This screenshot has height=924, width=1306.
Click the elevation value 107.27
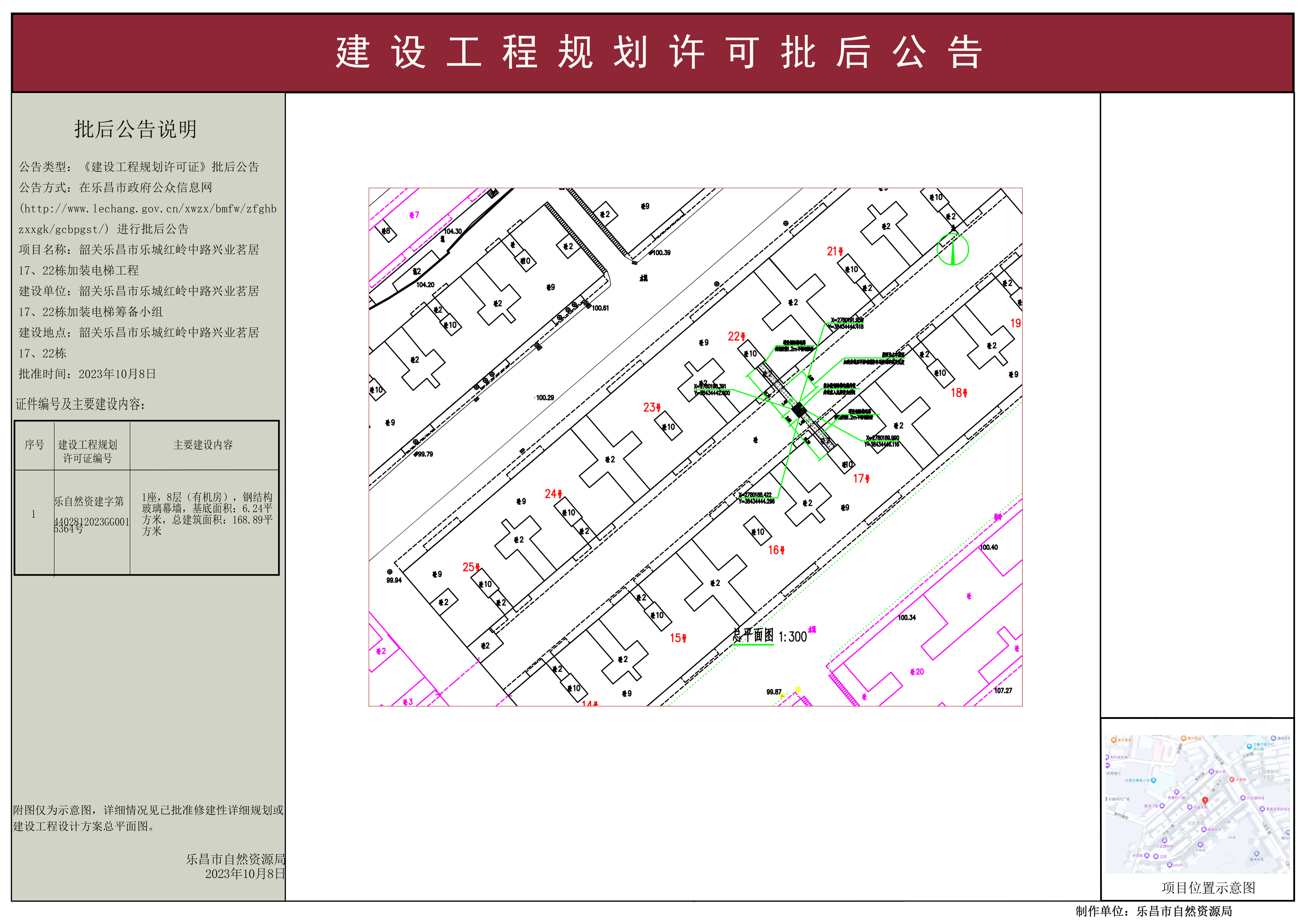(x=1003, y=691)
